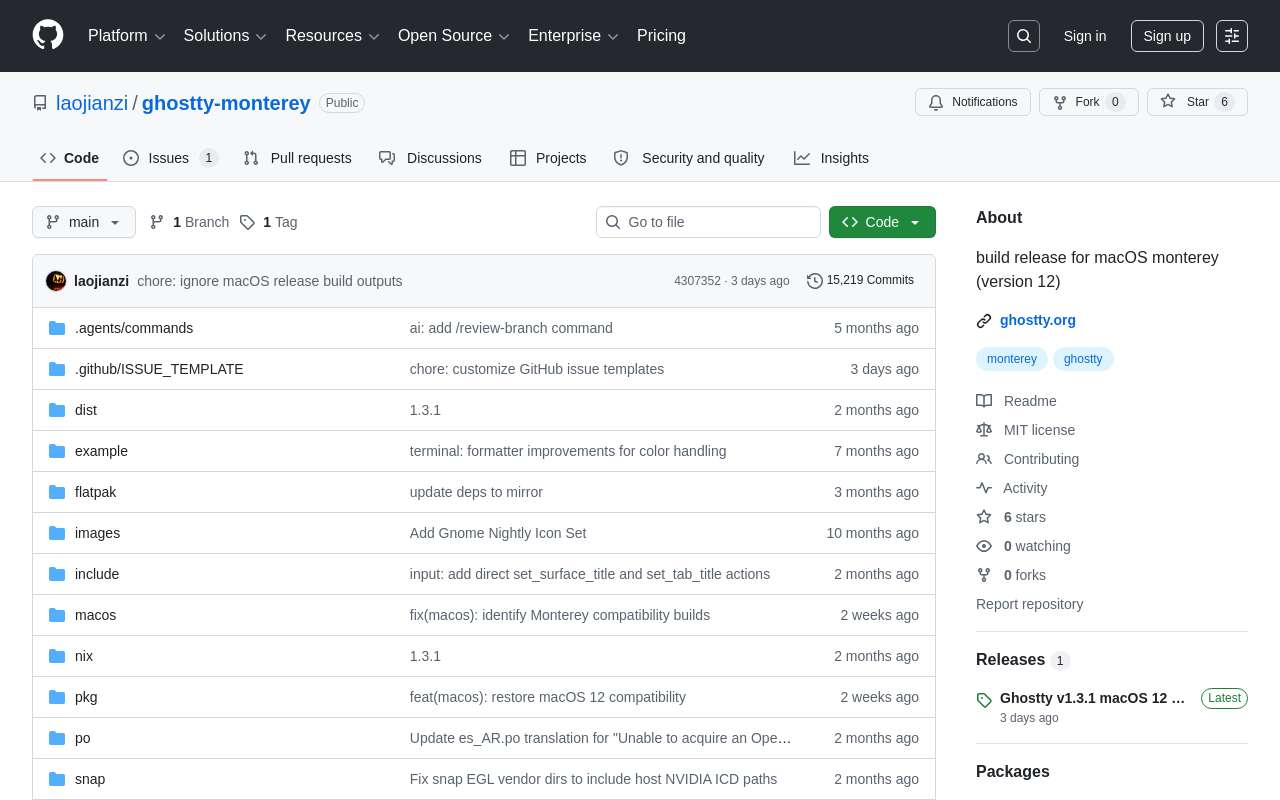Image resolution: width=1280 pixels, height=800 pixels.
Task: Select the ghostty topic tag
Action: (1083, 359)
